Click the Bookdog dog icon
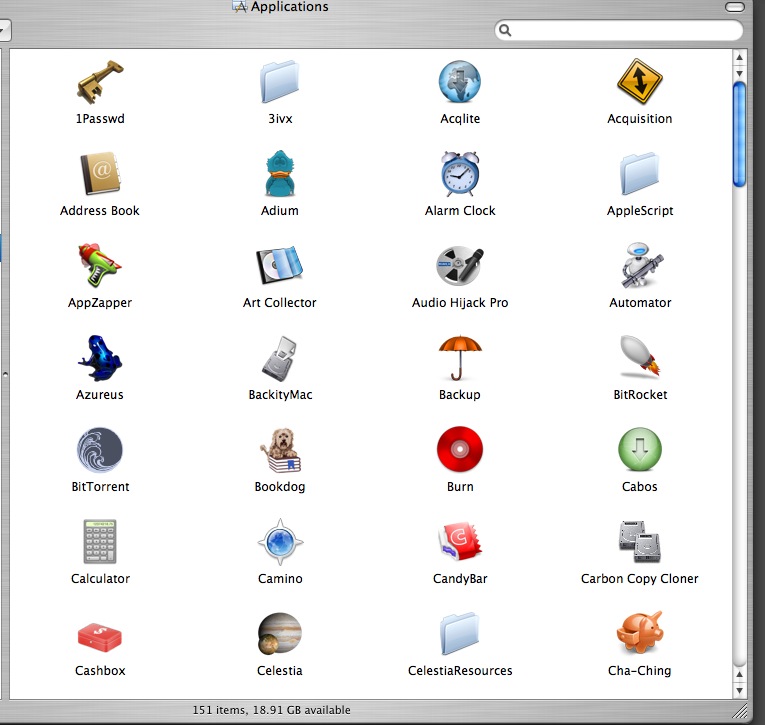Screen dimensions: 765x725 281,450
